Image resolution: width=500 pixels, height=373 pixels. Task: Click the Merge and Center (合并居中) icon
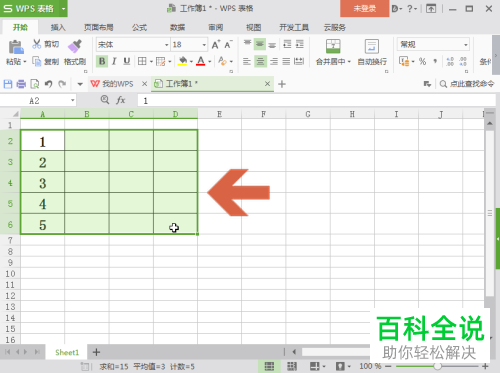(333, 46)
